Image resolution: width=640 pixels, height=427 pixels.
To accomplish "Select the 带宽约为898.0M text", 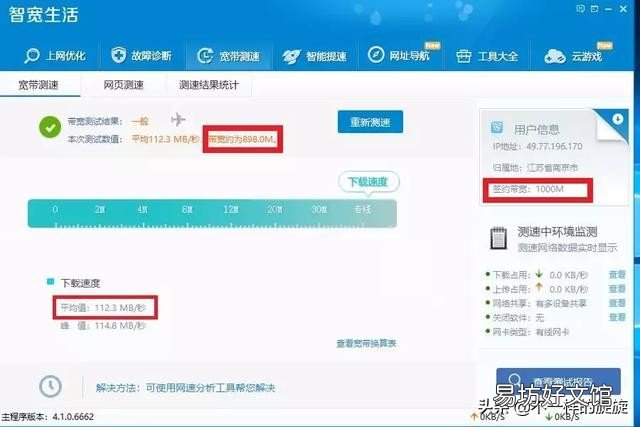I will [x=242, y=139].
